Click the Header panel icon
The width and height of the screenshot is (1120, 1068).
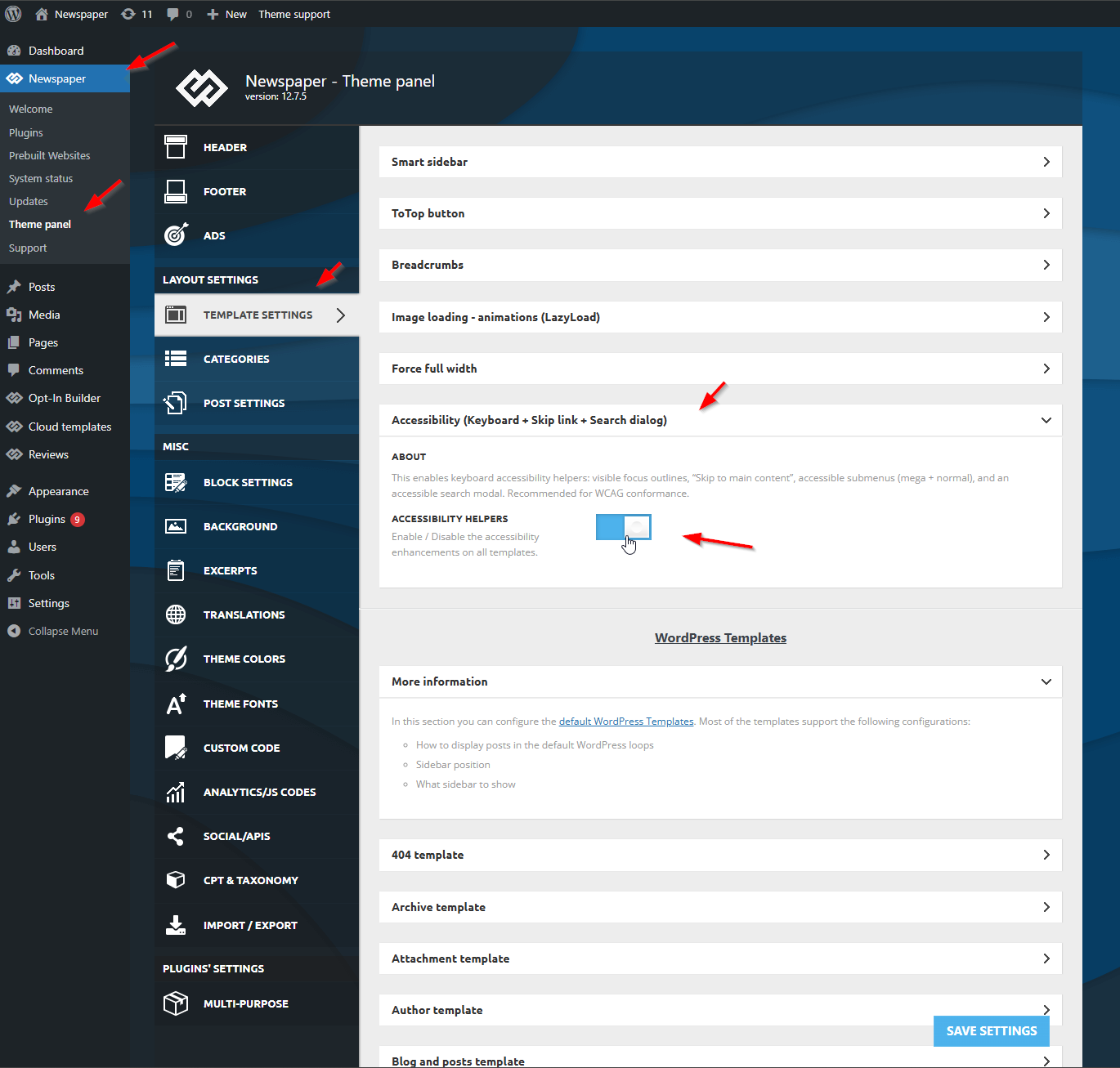(176, 147)
